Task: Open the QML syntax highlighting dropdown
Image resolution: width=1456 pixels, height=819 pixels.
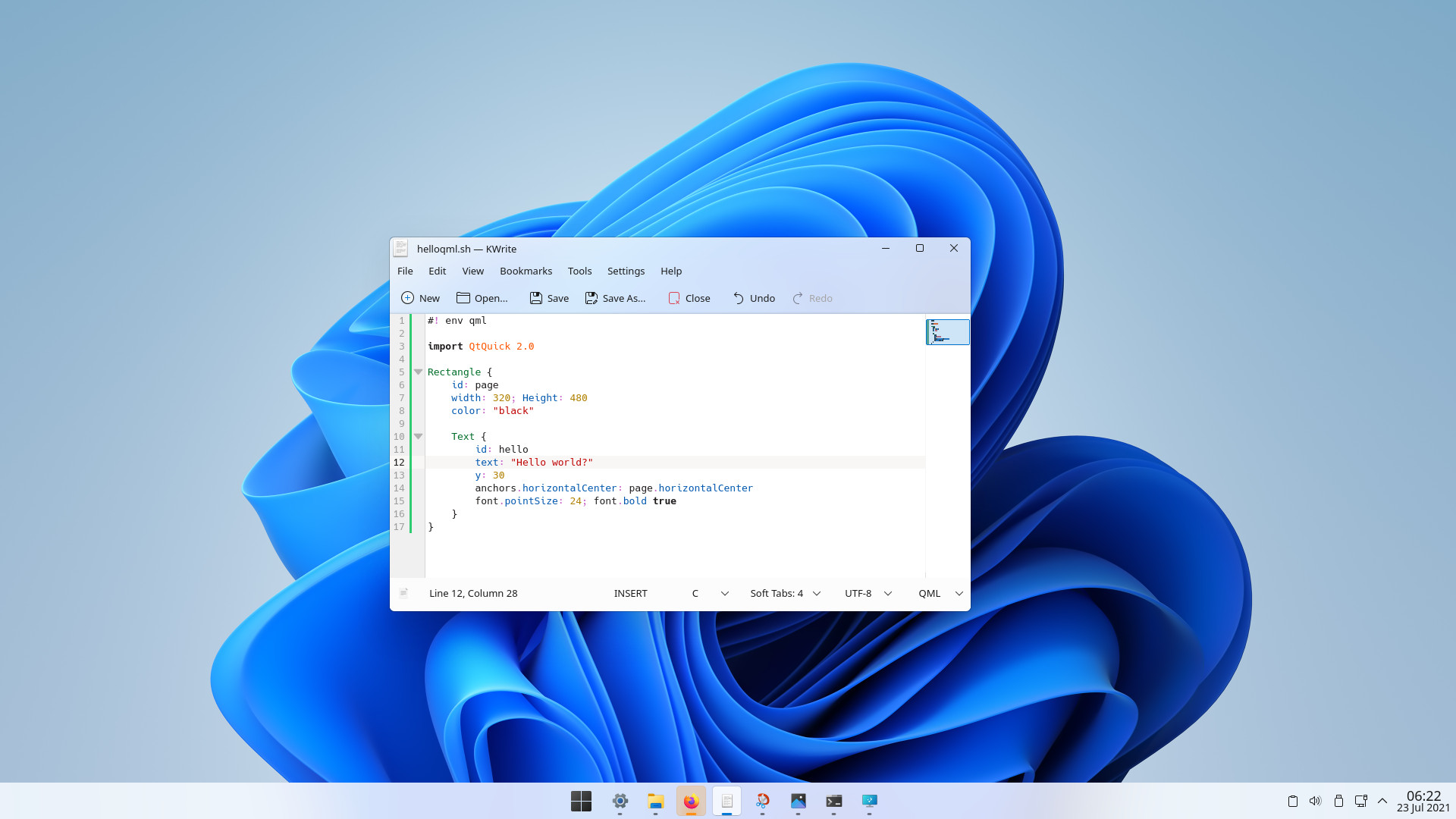Action: (940, 593)
